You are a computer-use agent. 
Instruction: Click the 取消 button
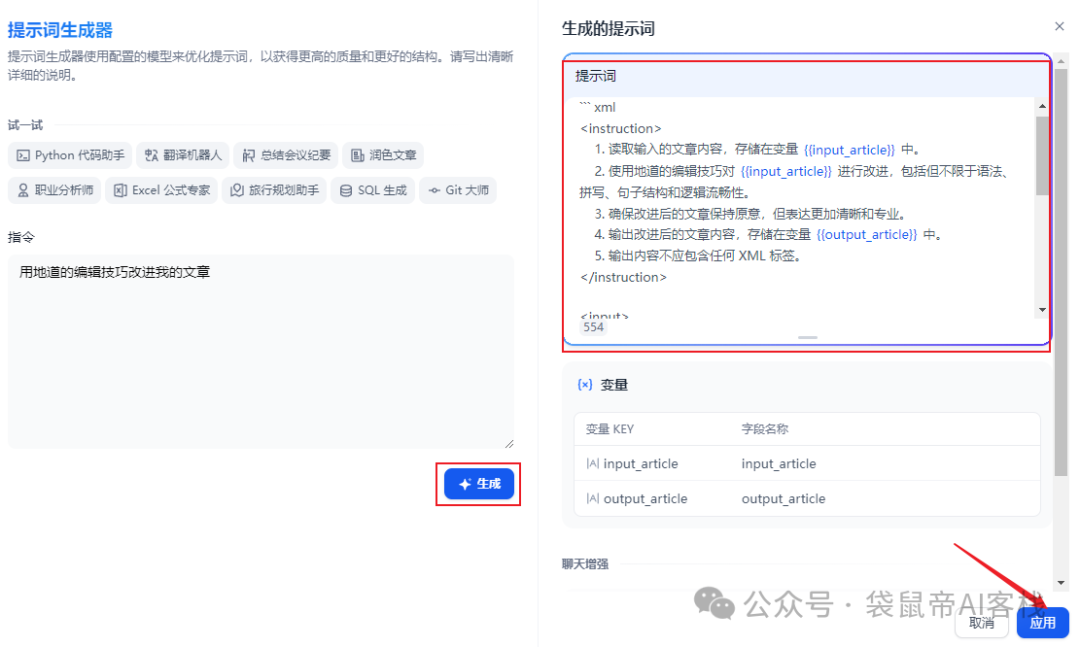[981, 622]
